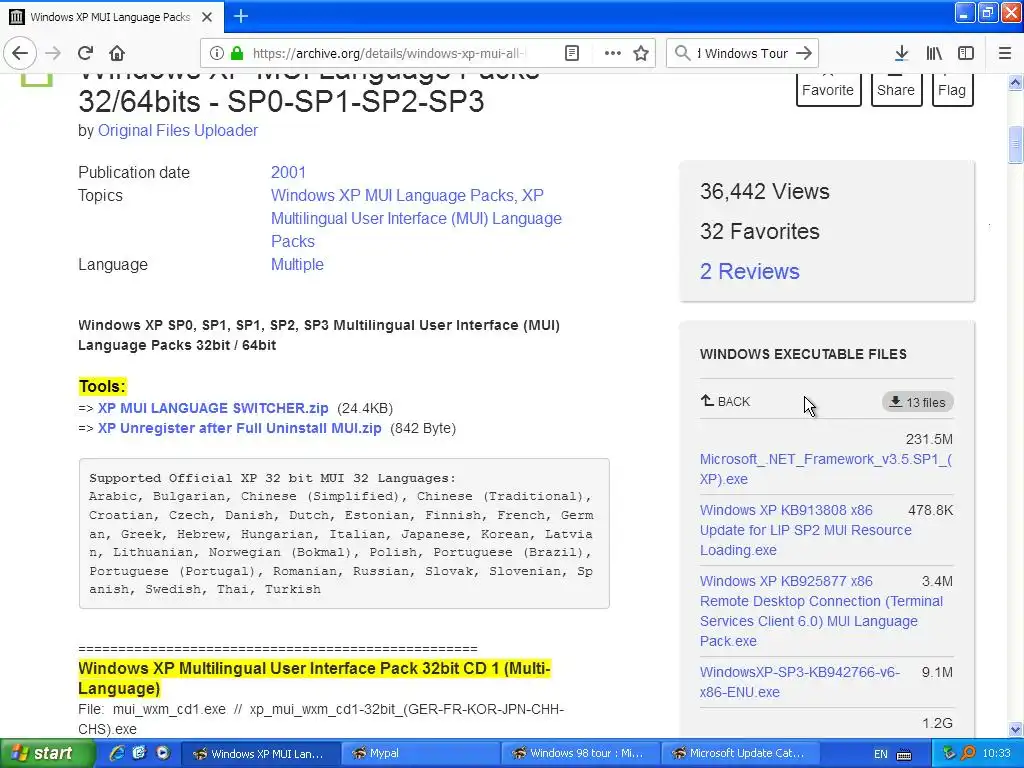Click the Favorite button
Screen dimensions: 1024x768
(827, 89)
